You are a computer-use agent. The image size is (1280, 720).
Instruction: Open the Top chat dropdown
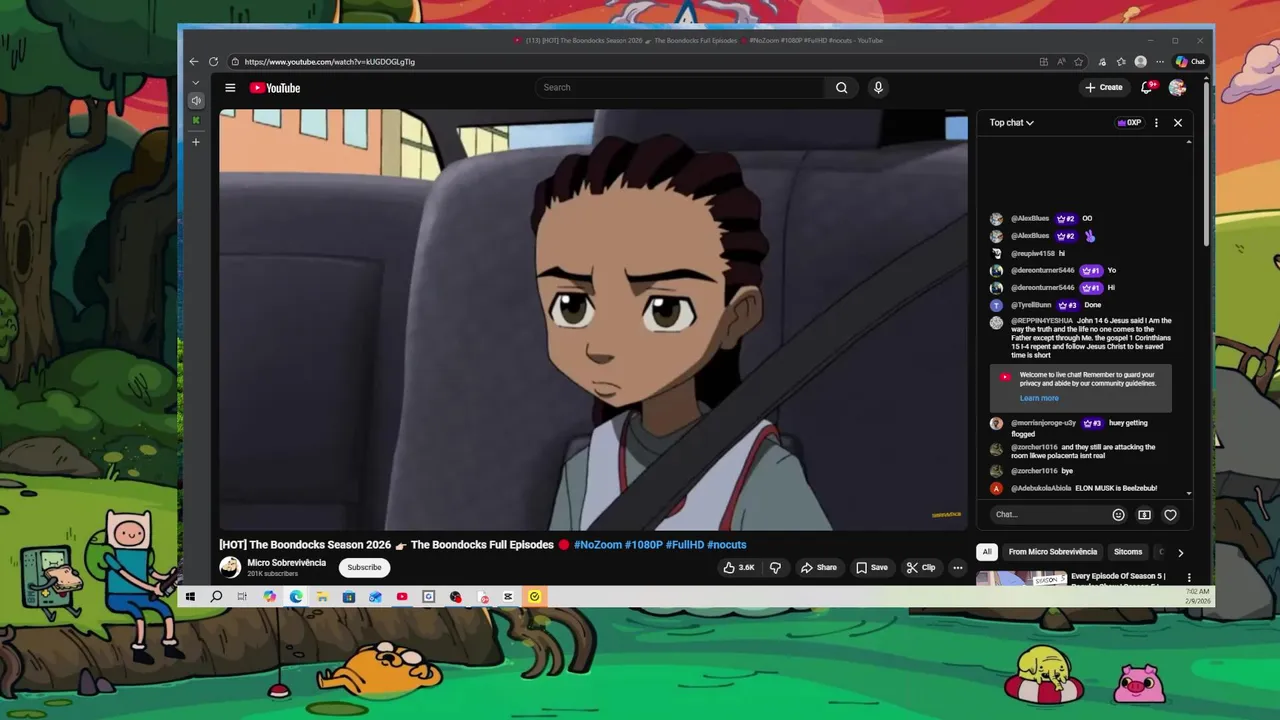point(1012,123)
